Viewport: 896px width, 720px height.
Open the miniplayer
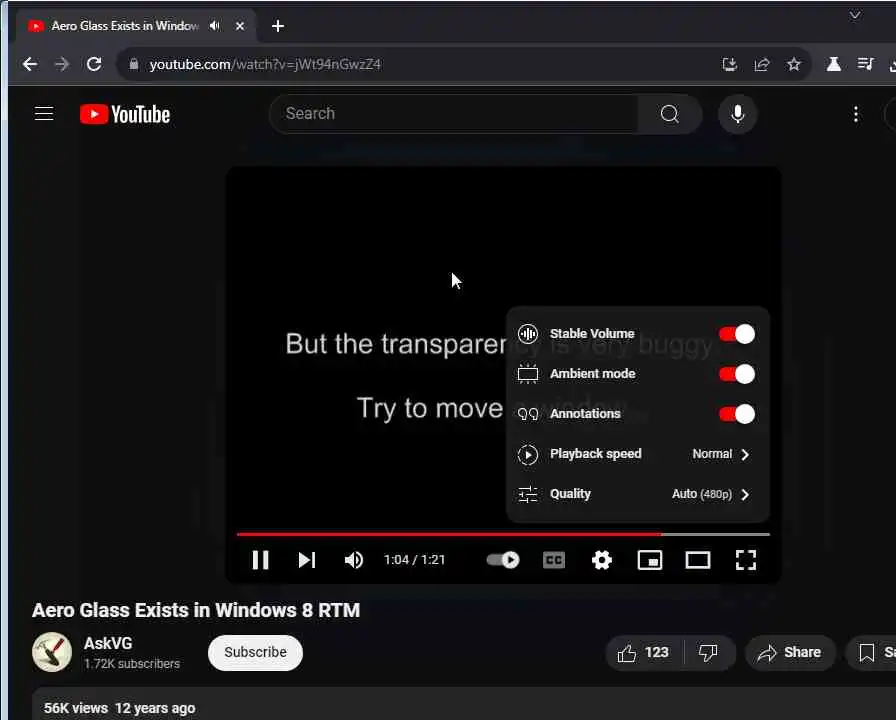pos(650,560)
